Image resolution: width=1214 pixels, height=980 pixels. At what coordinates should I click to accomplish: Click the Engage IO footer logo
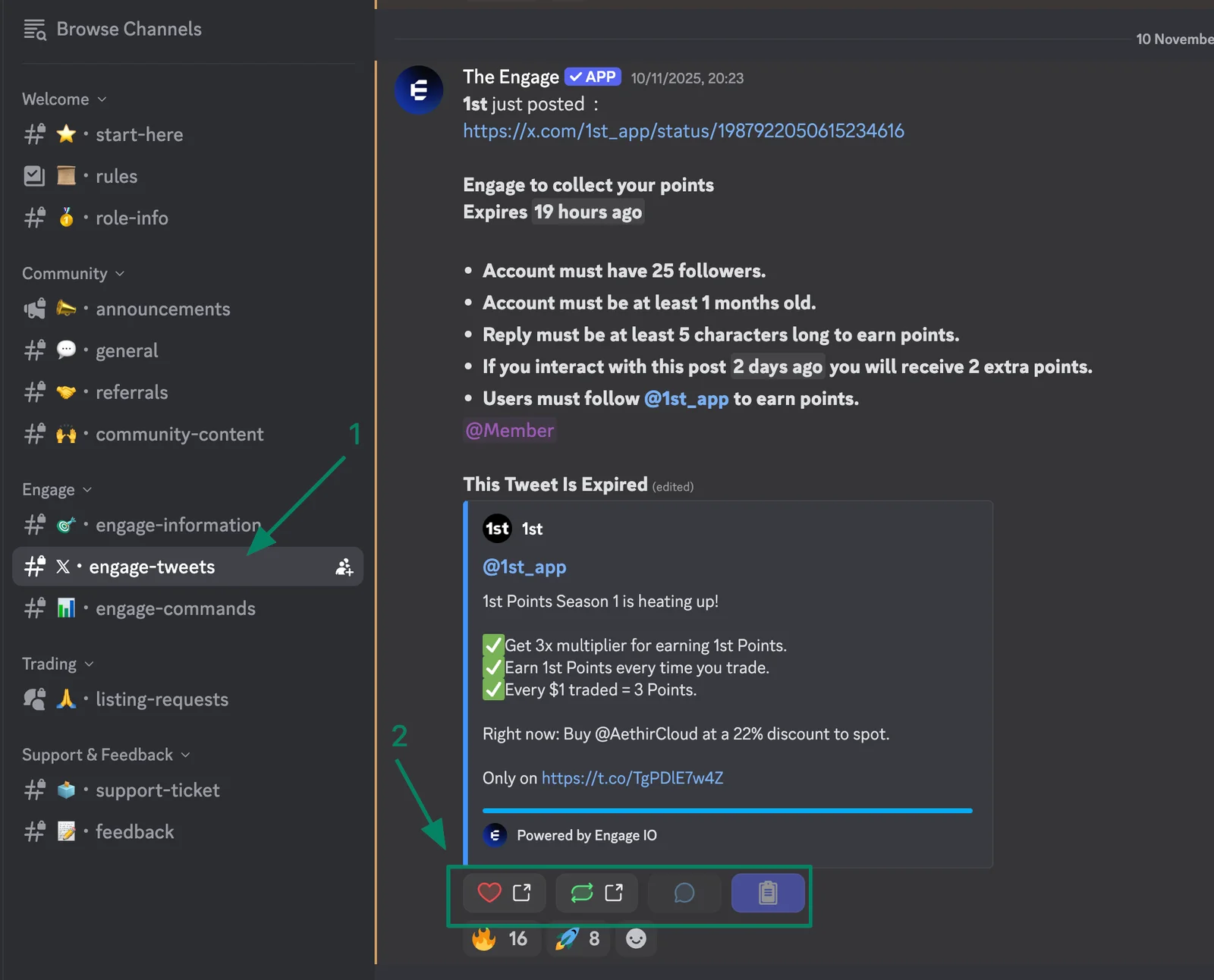(x=495, y=835)
